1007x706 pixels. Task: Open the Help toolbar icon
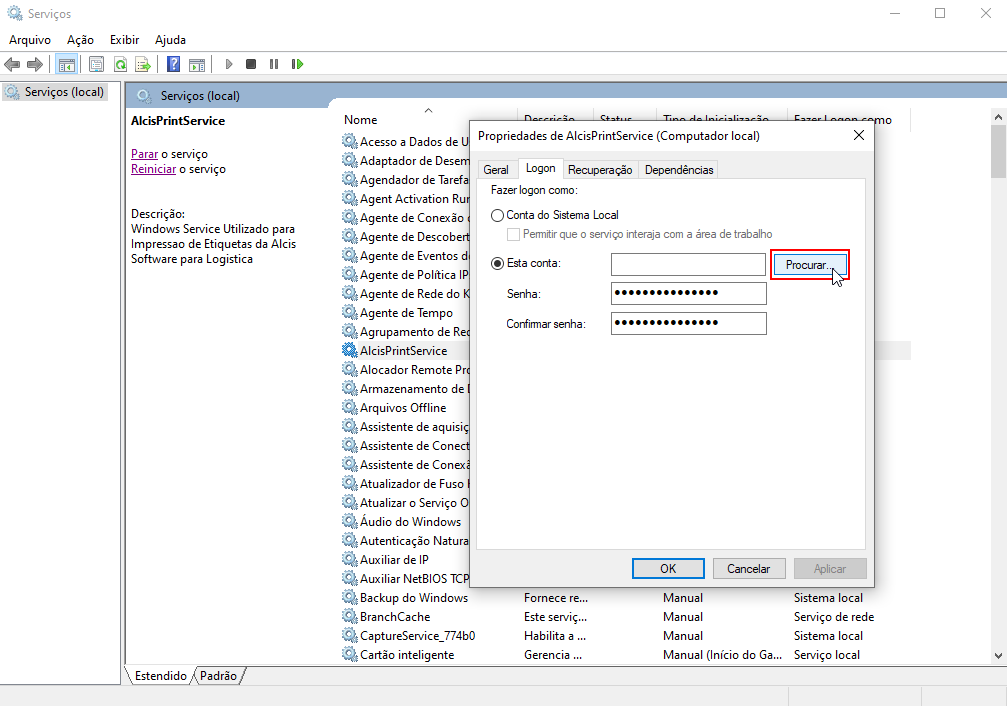click(173, 64)
